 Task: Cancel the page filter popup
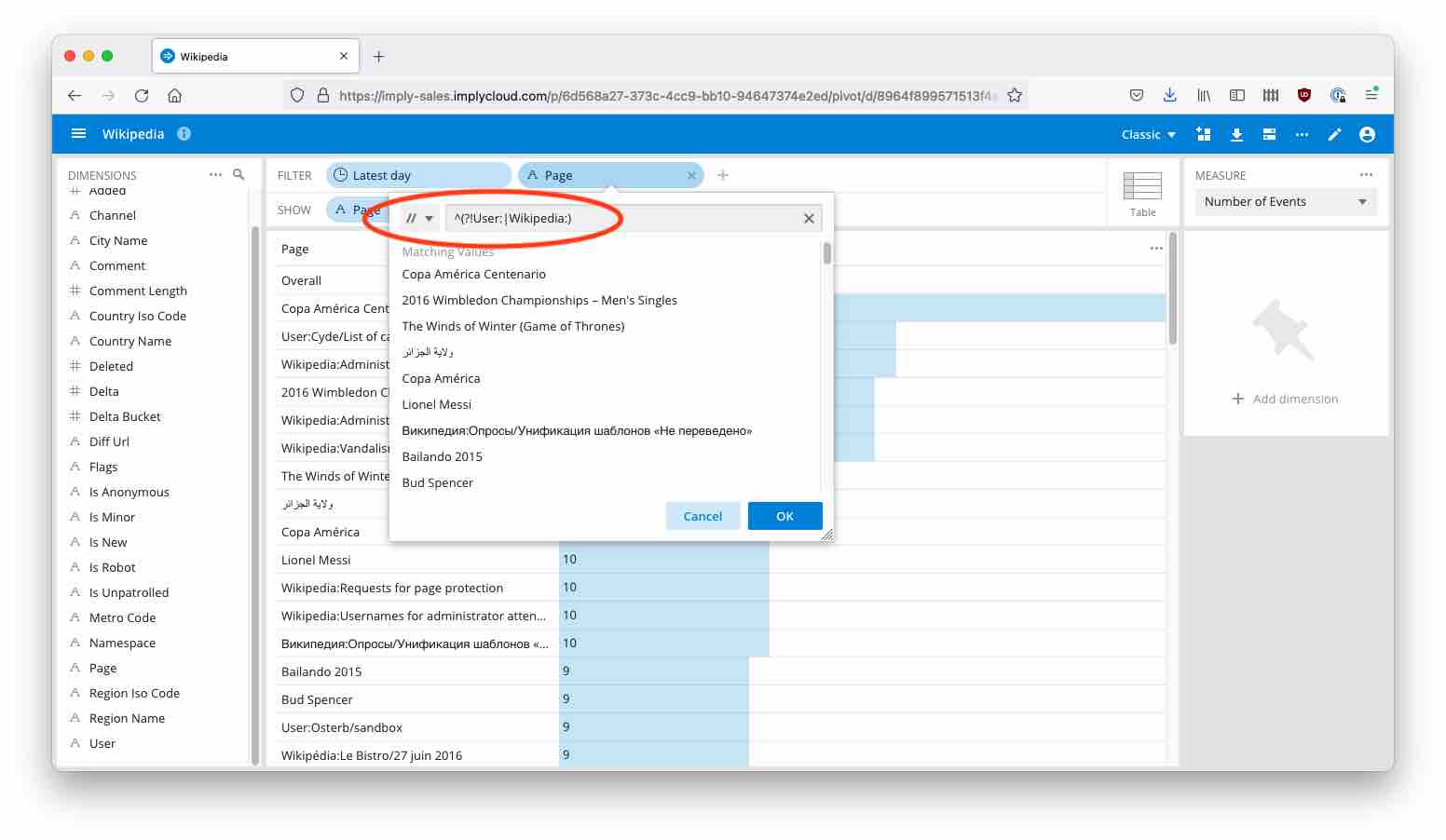pyautogui.click(x=703, y=516)
